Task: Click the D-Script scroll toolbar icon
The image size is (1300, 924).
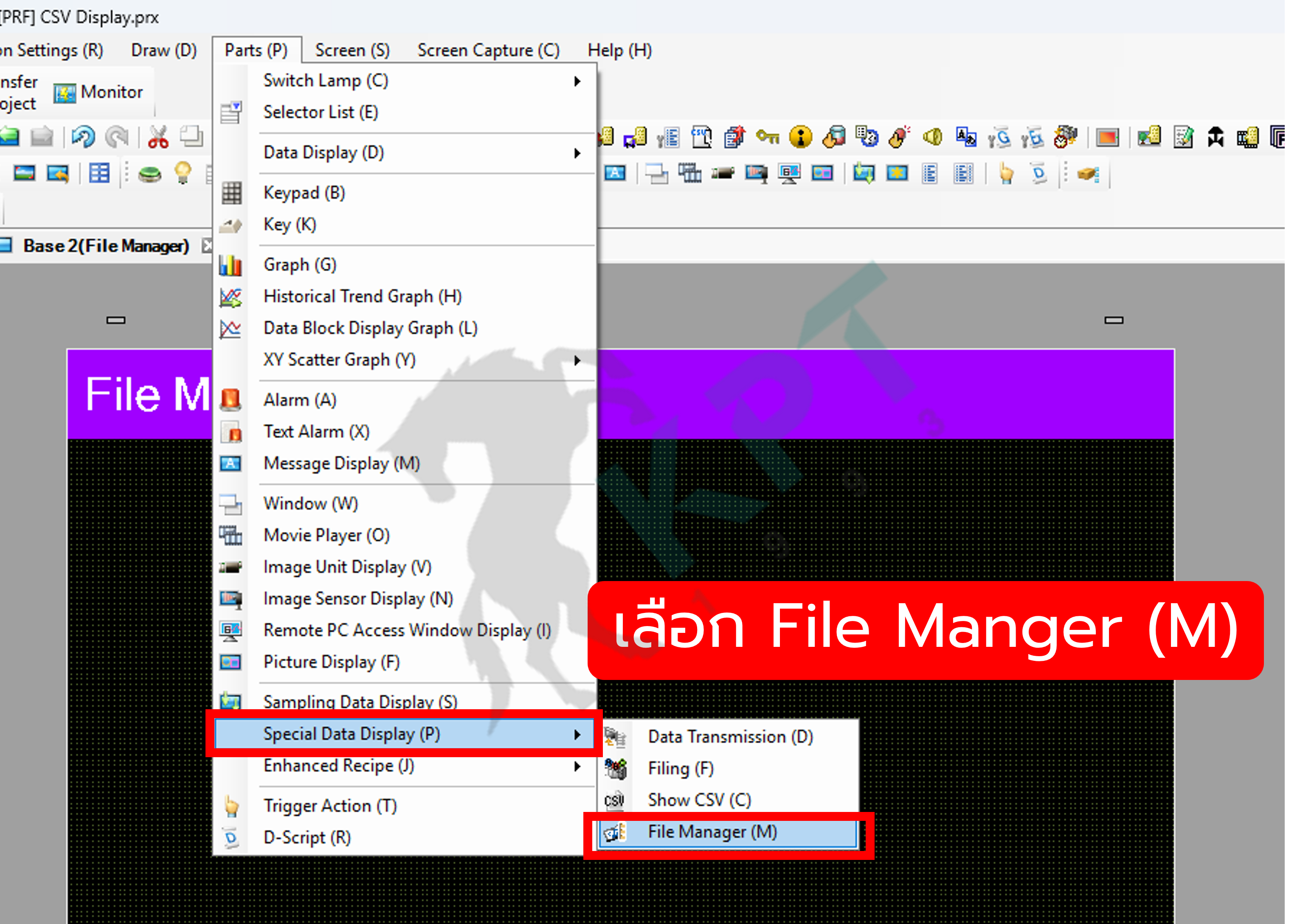Action: point(1039,173)
